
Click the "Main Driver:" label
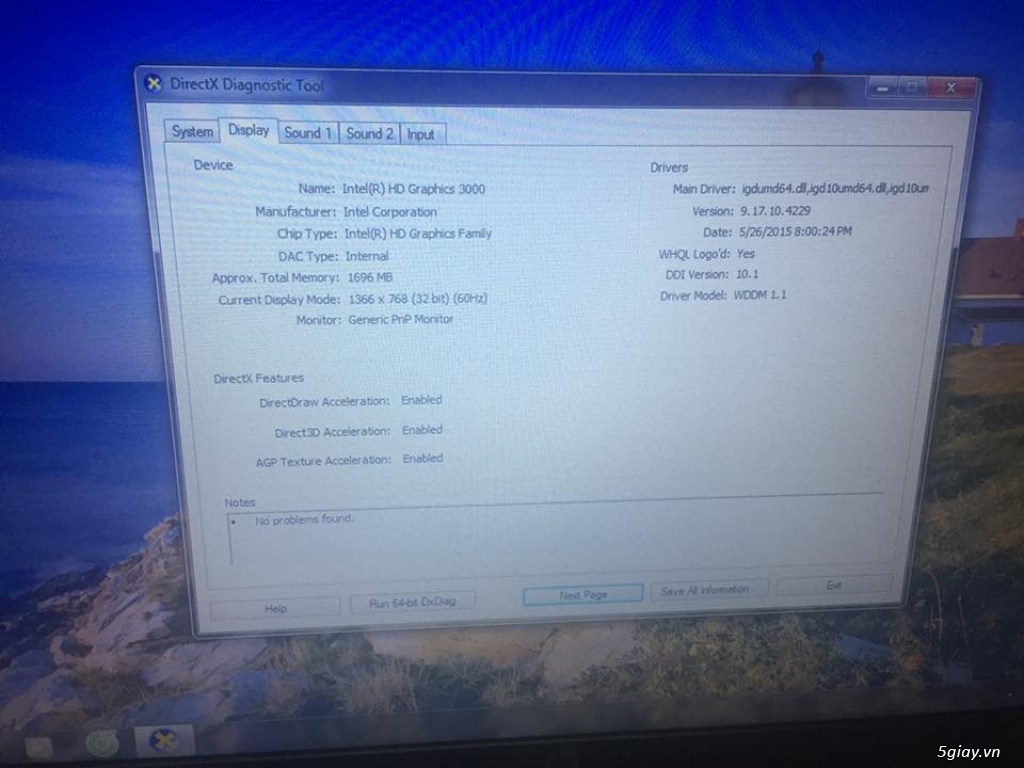pos(704,189)
